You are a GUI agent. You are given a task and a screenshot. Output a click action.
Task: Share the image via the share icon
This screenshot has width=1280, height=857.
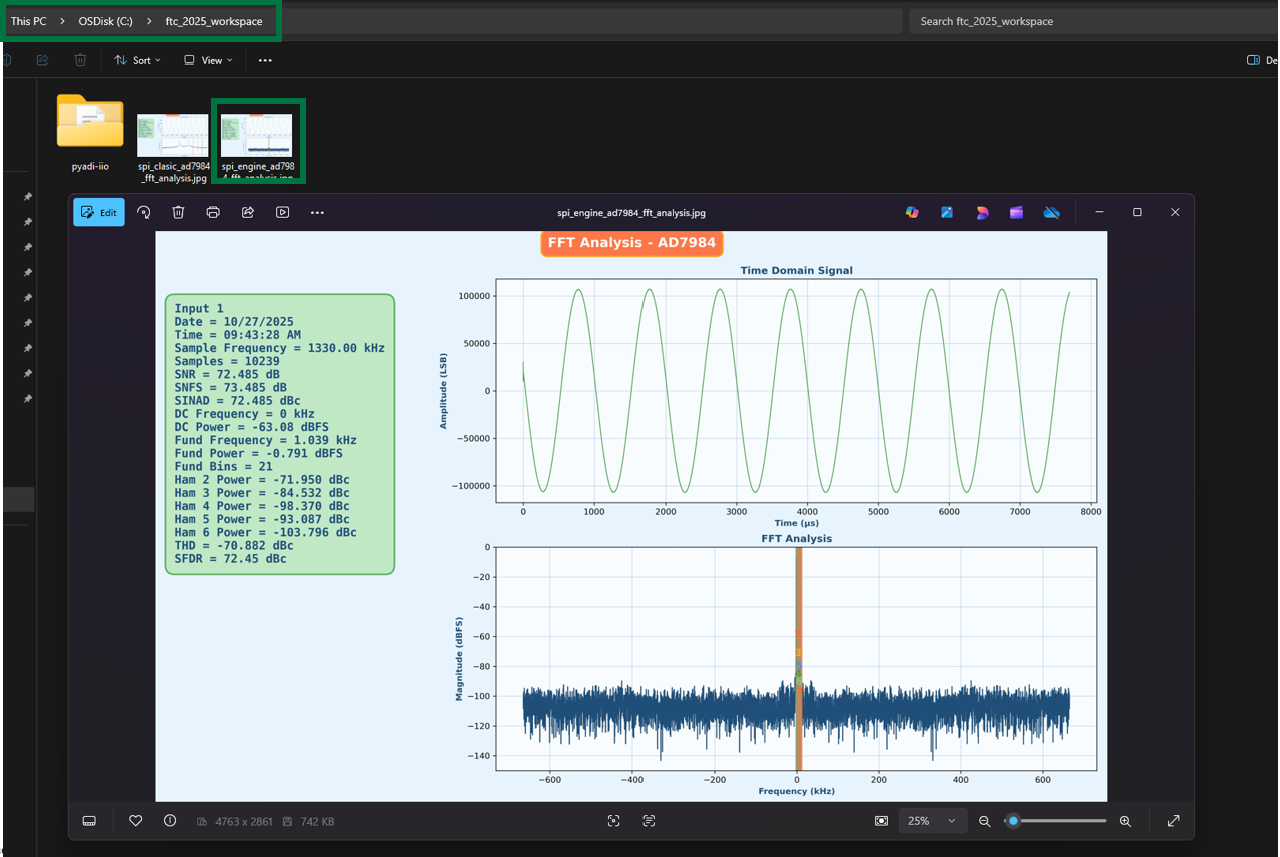coord(248,212)
